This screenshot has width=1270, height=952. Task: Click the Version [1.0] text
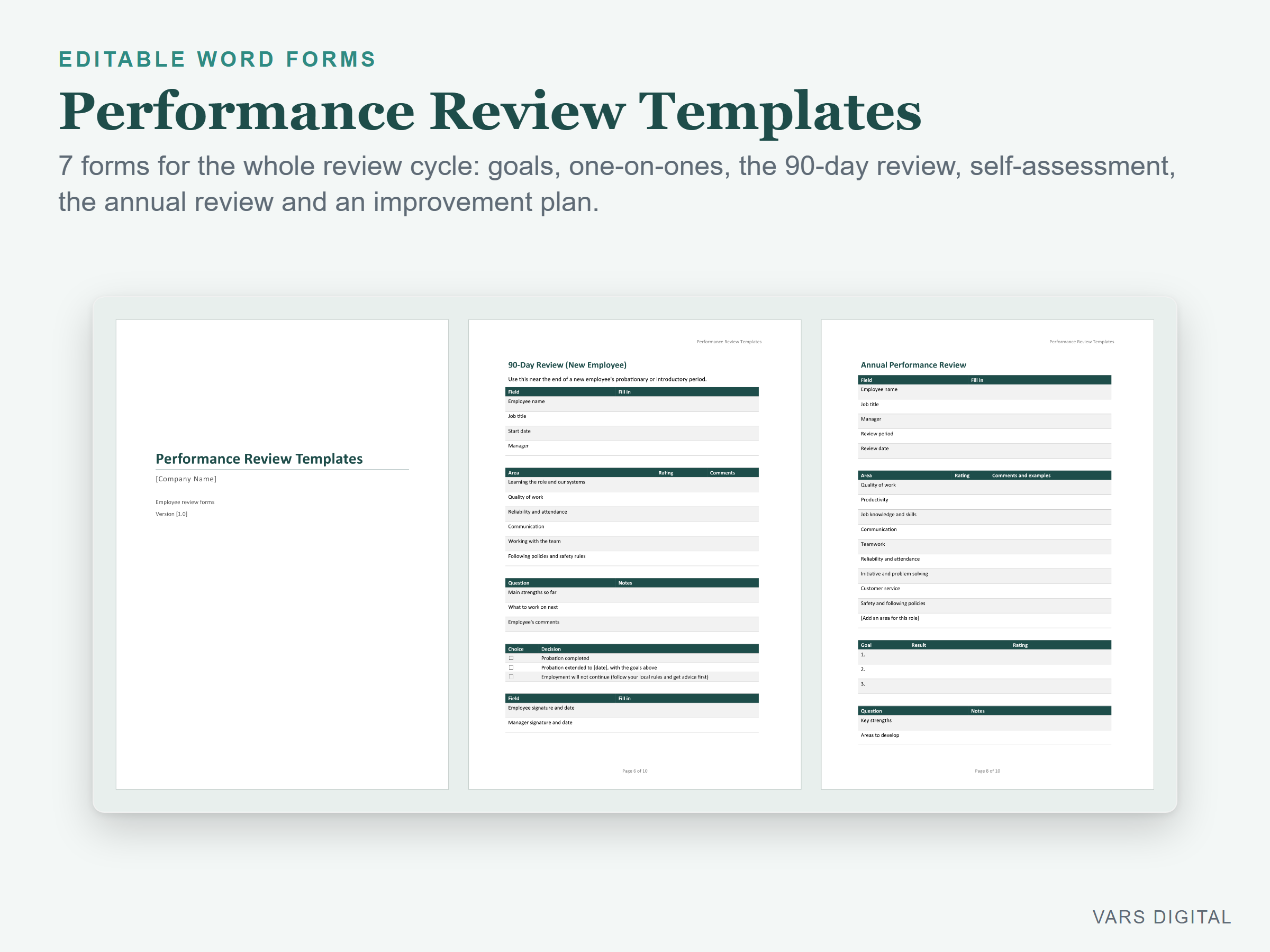[171, 514]
